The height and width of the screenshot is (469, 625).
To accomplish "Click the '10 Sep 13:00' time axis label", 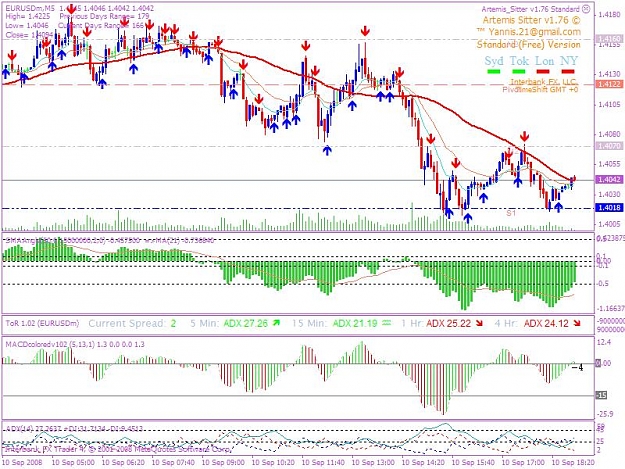I will [x=373, y=463].
